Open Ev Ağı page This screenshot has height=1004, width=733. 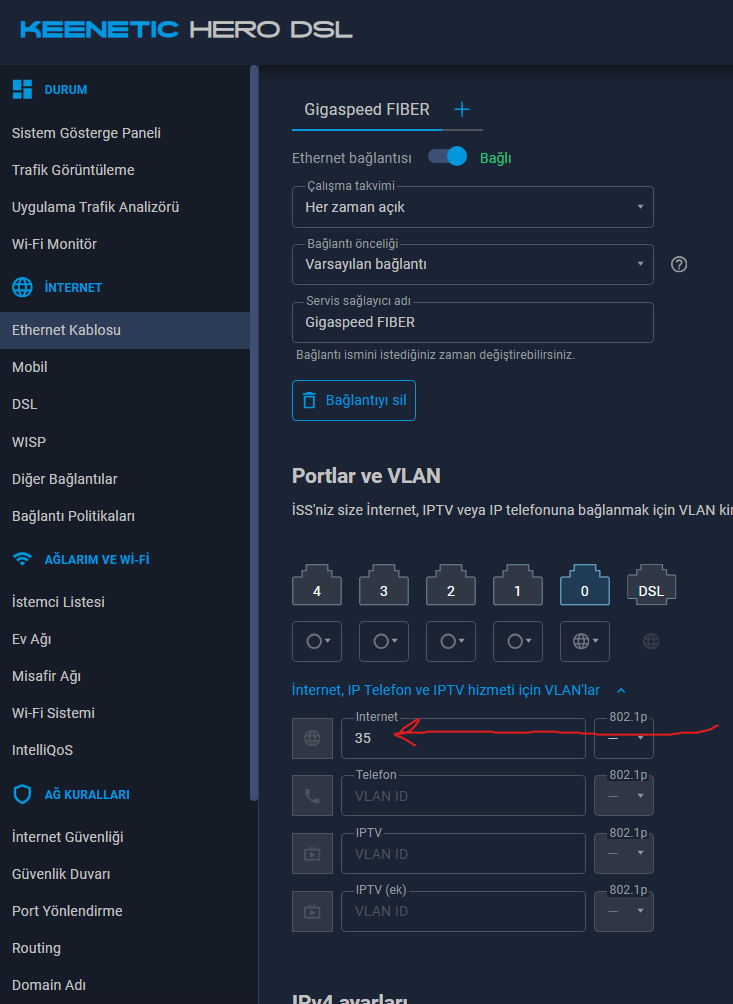coord(31,639)
